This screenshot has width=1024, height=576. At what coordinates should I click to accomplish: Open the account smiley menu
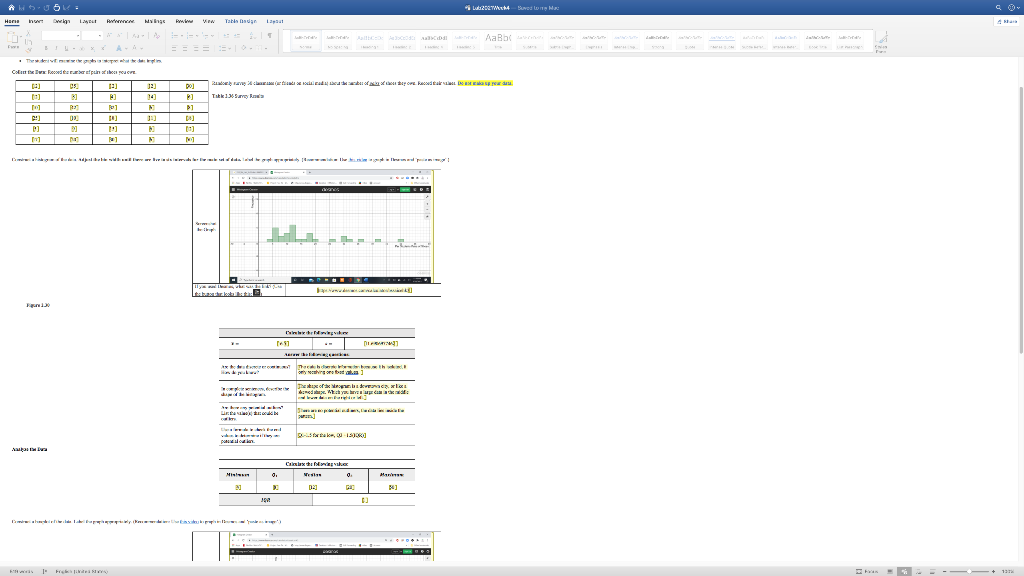coord(1012,8)
